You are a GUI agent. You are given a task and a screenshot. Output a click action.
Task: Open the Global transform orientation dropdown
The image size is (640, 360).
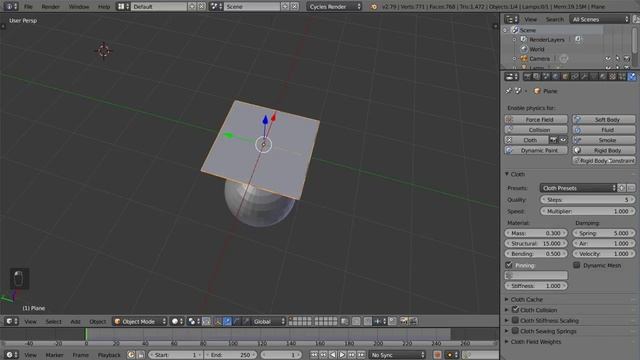[x=268, y=322]
